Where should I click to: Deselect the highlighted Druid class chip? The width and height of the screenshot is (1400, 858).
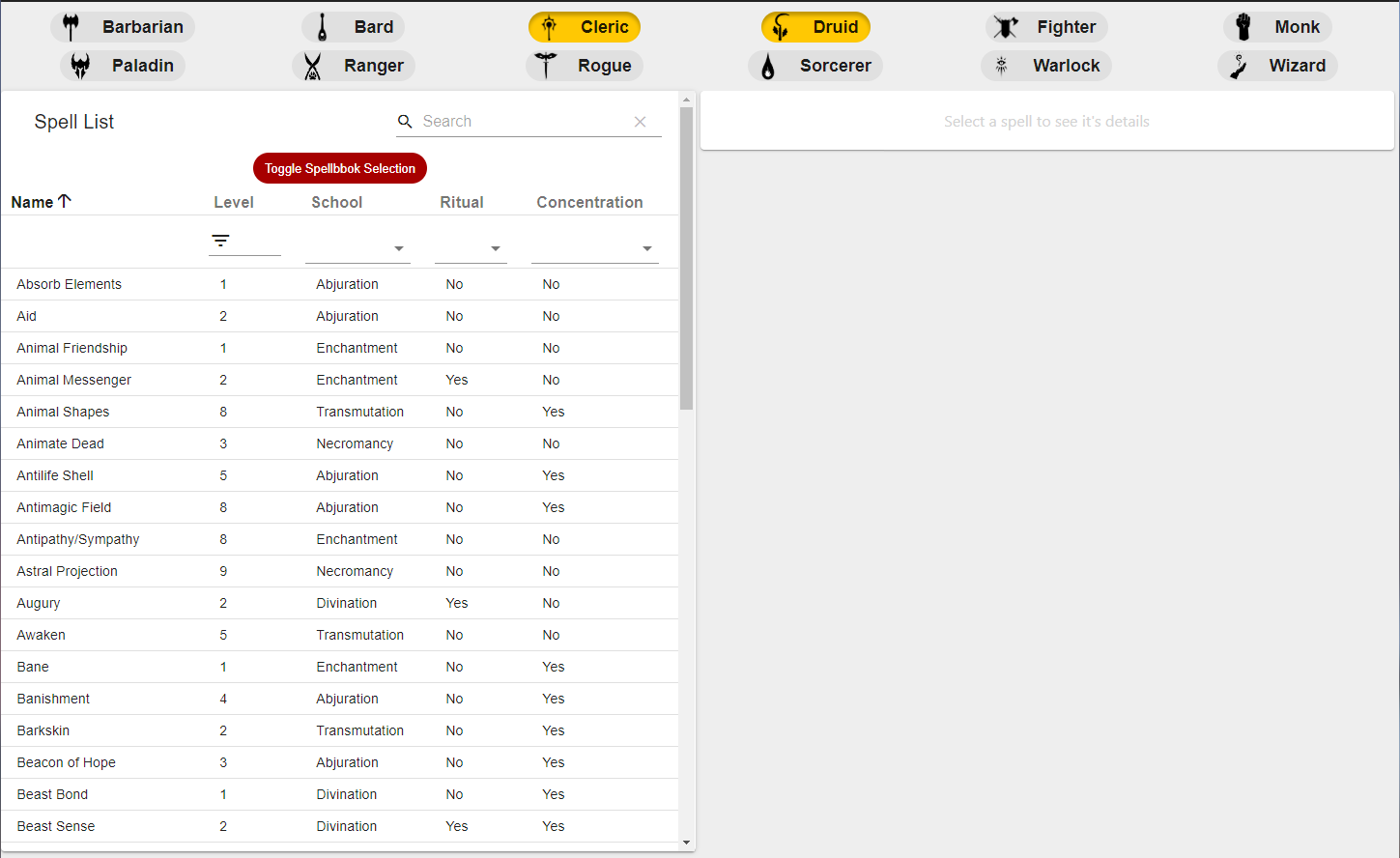click(x=816, y=27)
